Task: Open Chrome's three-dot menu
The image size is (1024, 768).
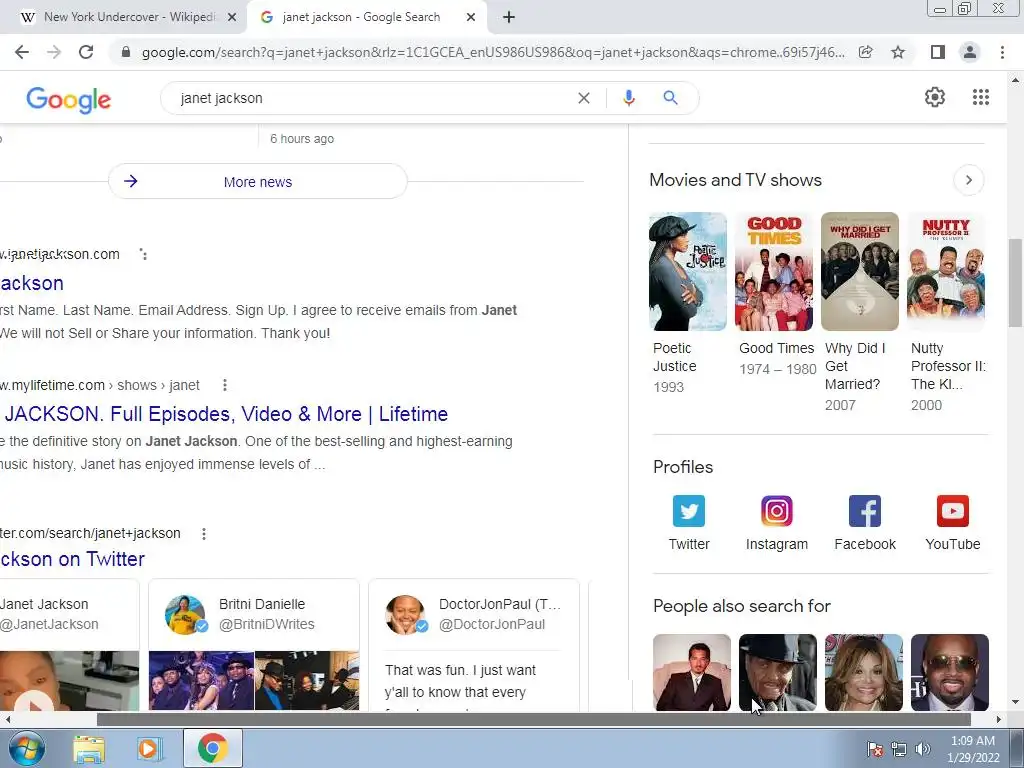Action: point(1002,52)
